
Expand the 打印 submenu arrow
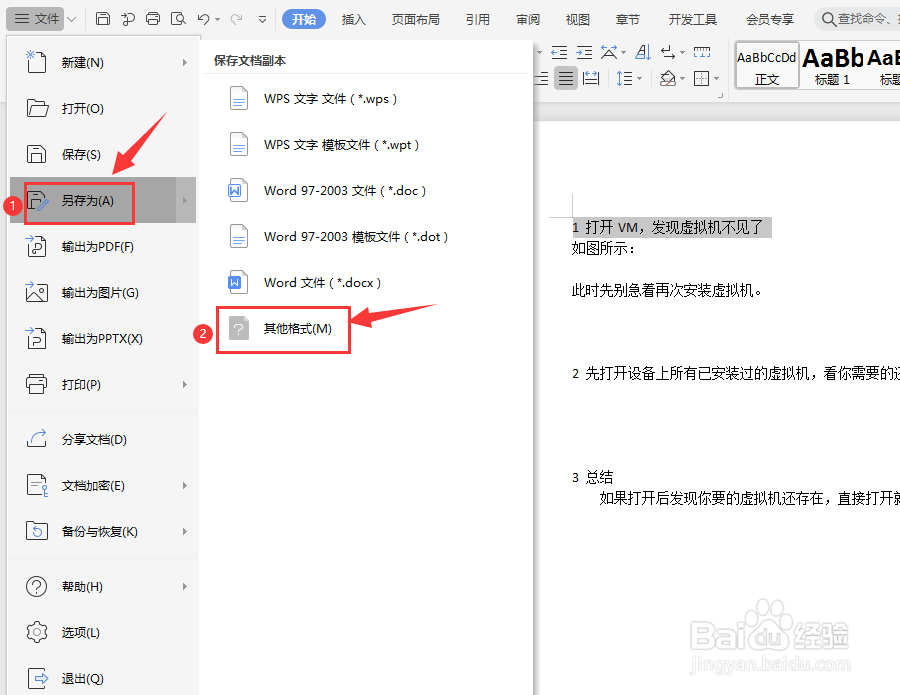coord(184,385)
